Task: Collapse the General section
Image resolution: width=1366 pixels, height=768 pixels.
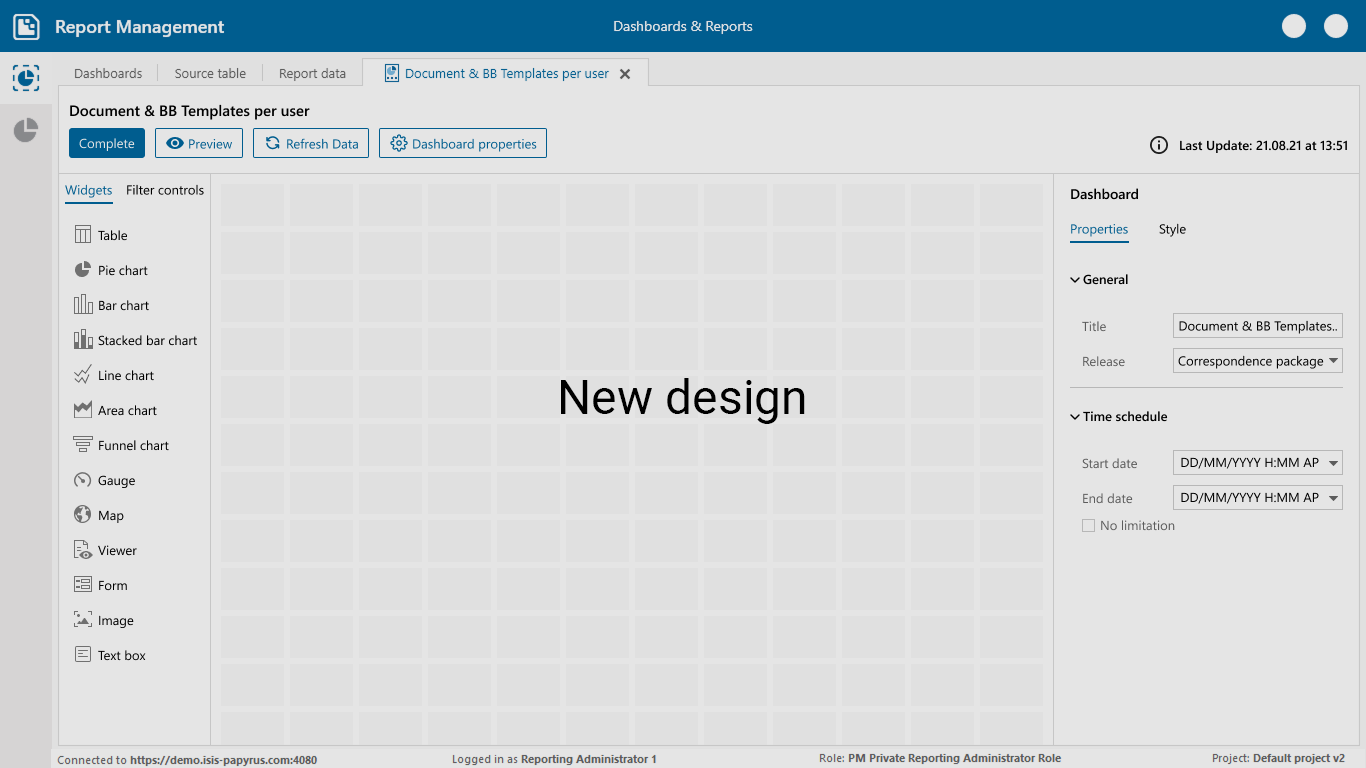Action: coord(1075,280)
